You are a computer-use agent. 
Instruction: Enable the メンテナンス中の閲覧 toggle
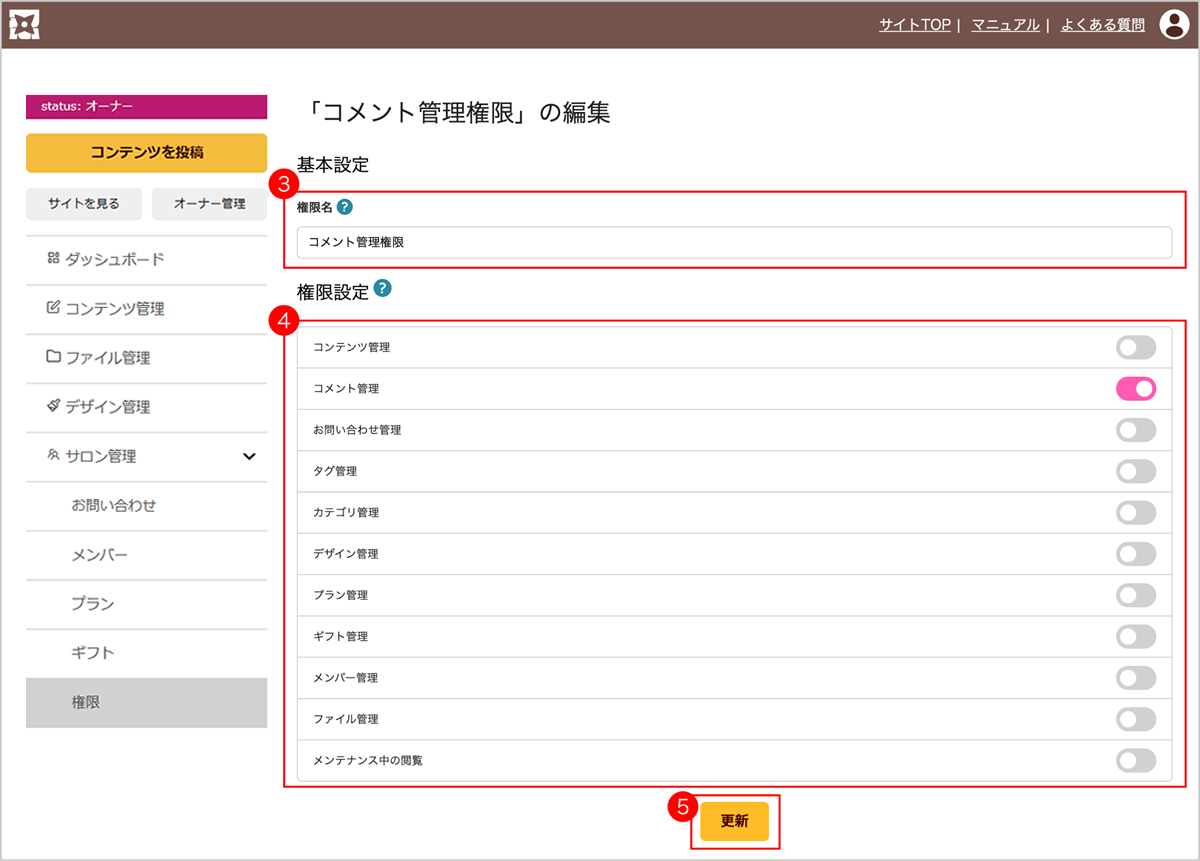(x=1135, y=761)
